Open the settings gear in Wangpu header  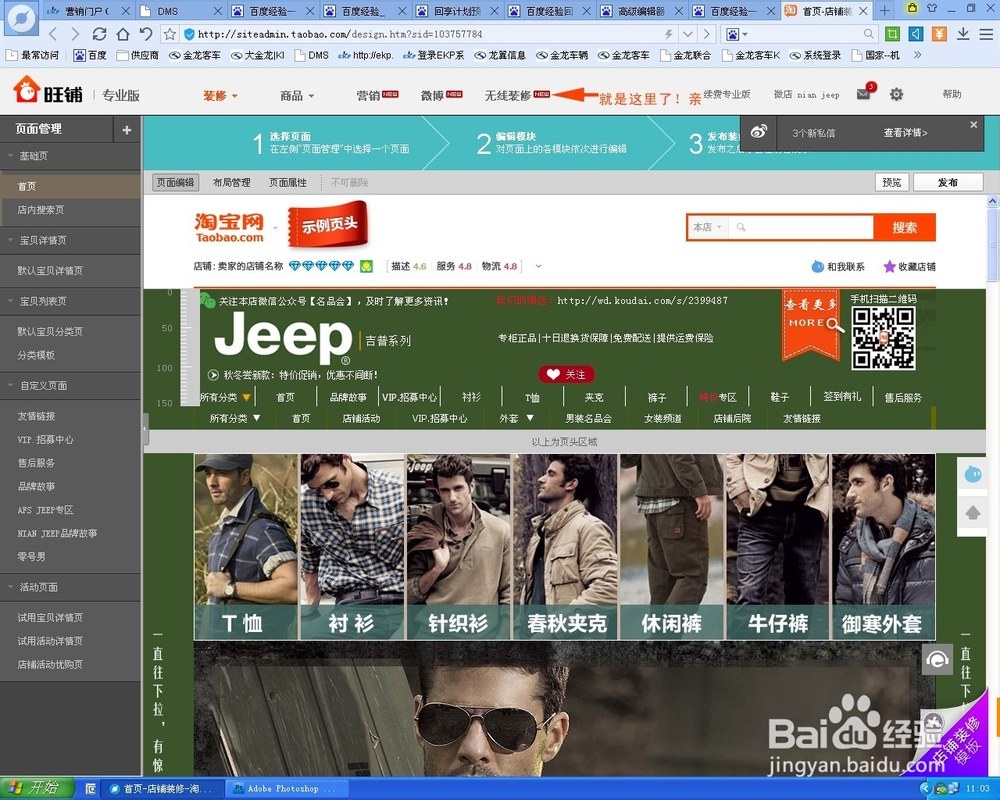(x=896, y=94)
